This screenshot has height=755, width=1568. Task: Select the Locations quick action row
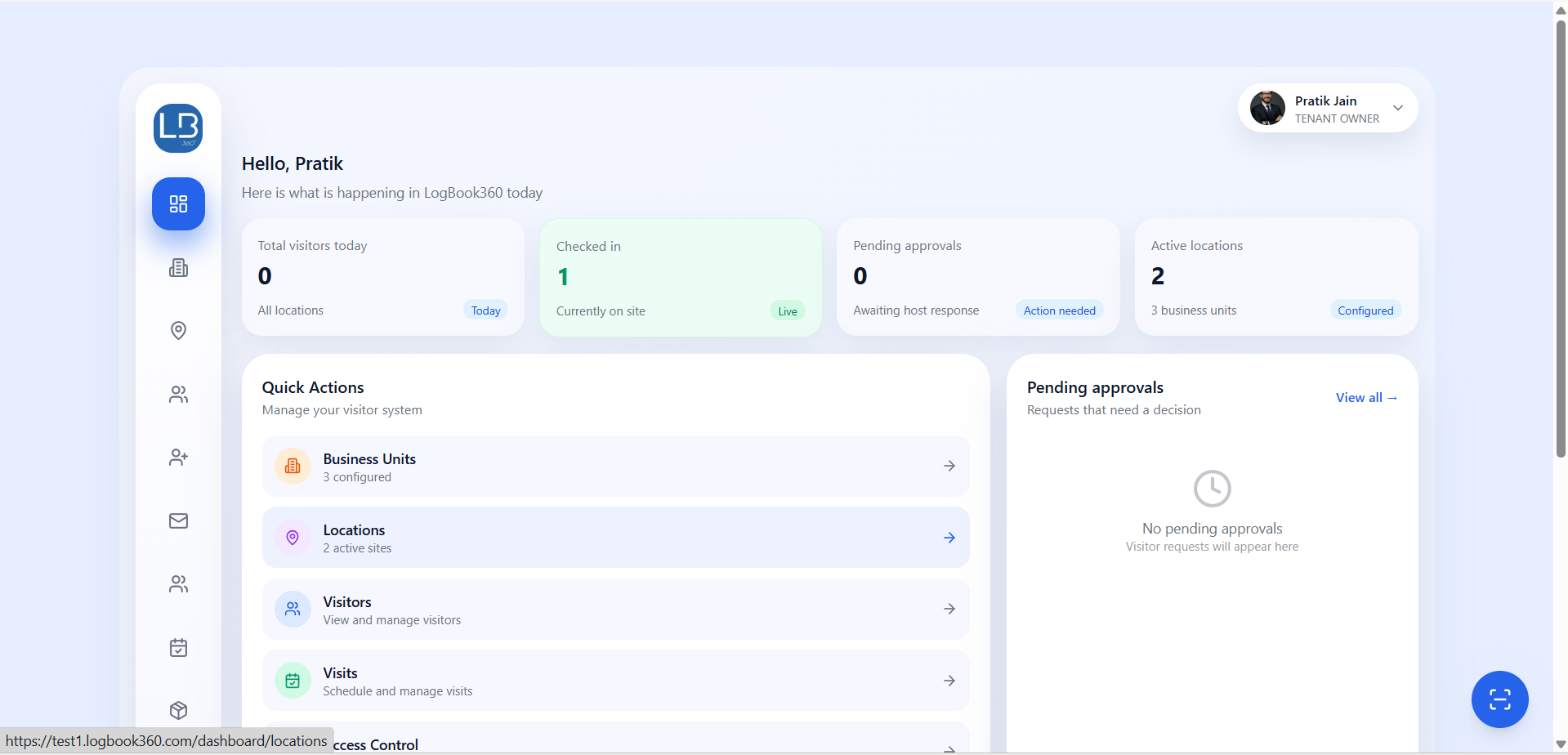pos(615,538)
